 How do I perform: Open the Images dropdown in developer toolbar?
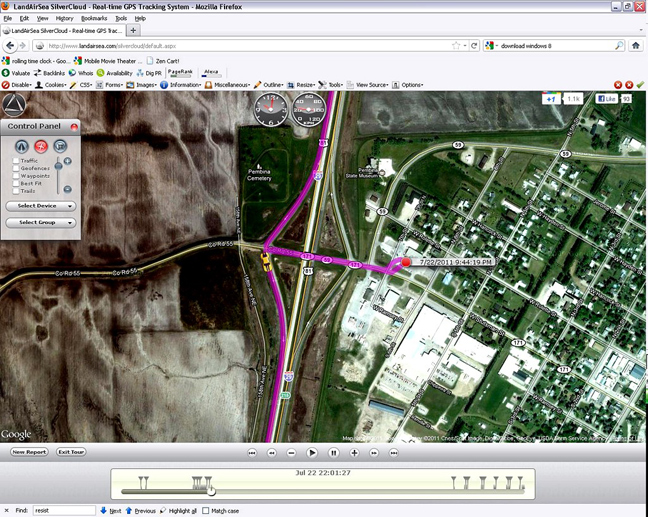[x=142, y=85]
